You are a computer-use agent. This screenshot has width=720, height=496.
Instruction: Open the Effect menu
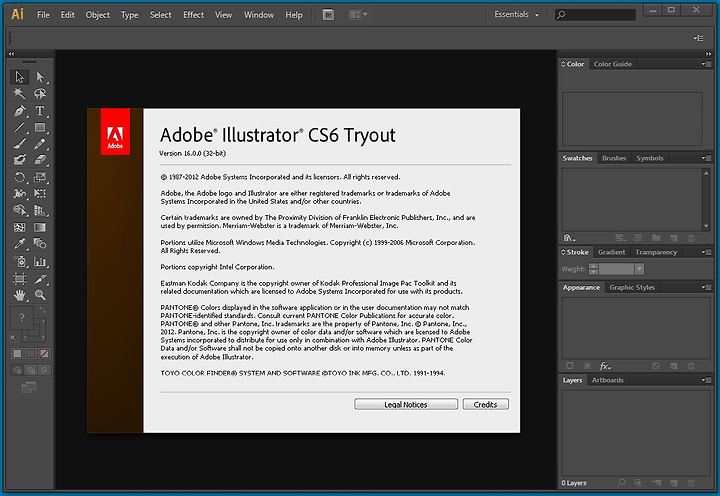pos(193,15)
